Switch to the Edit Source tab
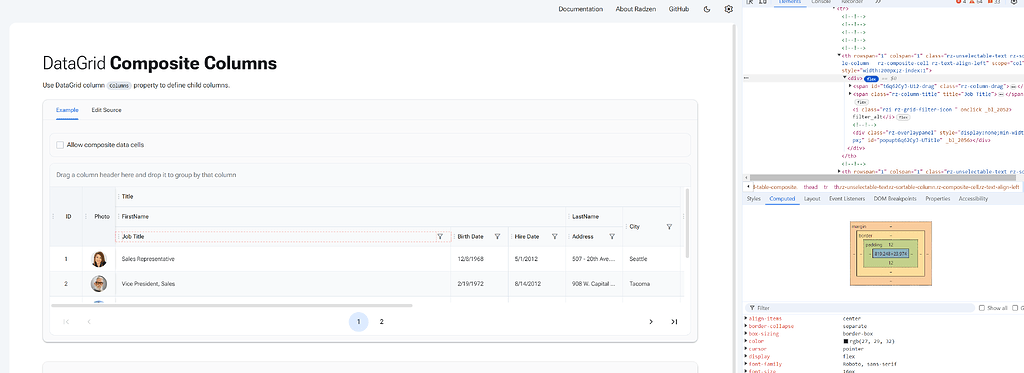Image resolution: width=1024 pixels, height=373 pixels. pos(106,110)
